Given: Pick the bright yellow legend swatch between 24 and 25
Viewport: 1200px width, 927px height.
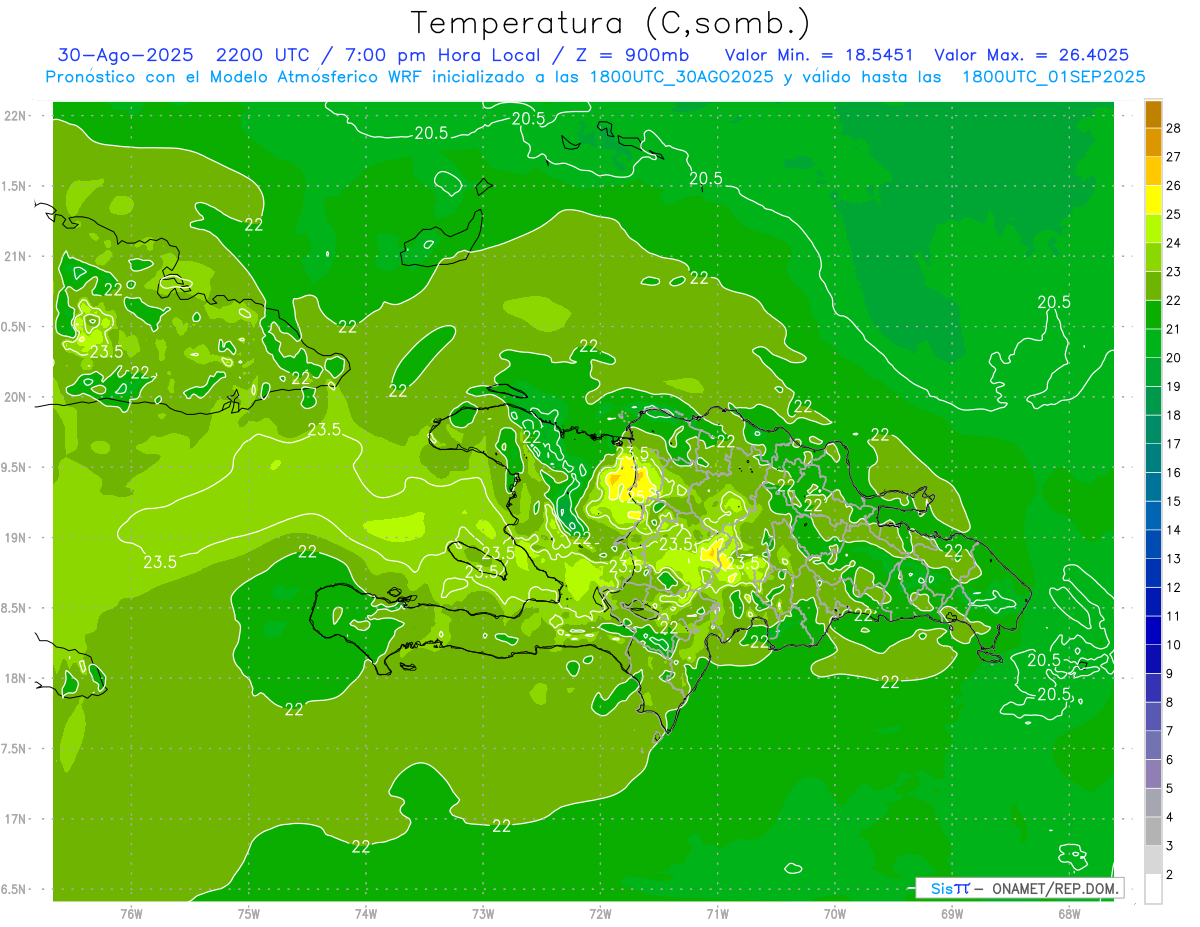Looking at the screenshot, I should point(1153,229).
